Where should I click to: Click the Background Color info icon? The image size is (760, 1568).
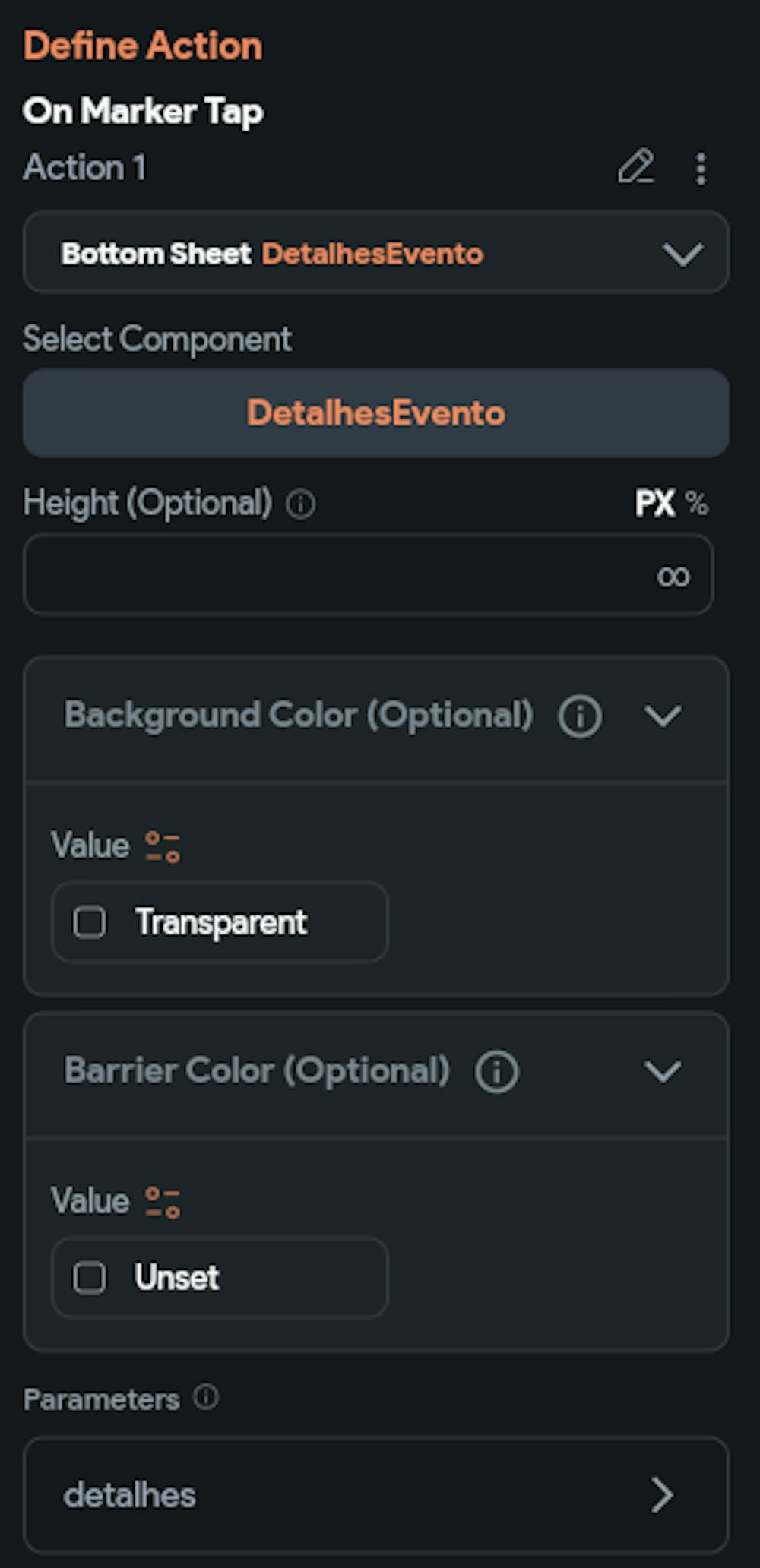point(580,716)
